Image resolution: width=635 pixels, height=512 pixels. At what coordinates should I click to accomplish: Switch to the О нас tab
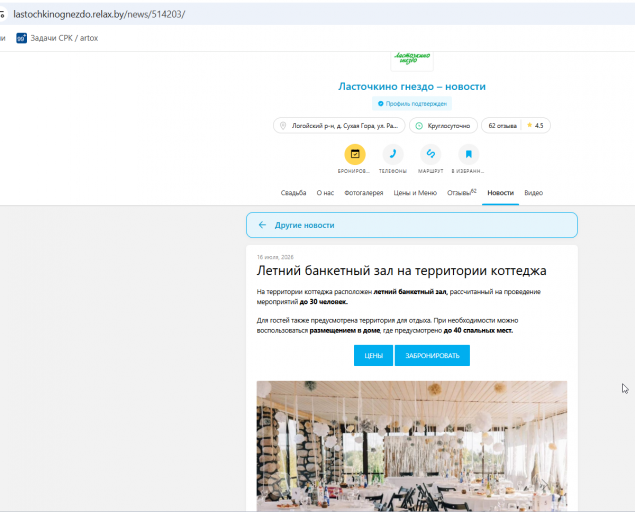tap(325, 193)
